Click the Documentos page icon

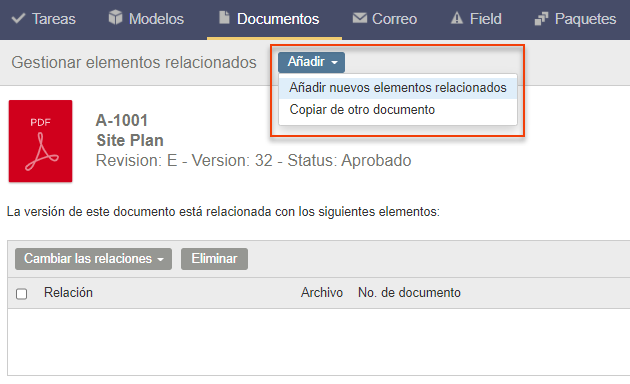click(x=224, y=17)
